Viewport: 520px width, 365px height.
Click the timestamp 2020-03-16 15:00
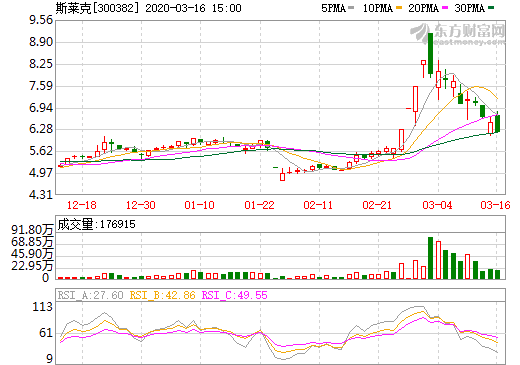coord(193,8)
